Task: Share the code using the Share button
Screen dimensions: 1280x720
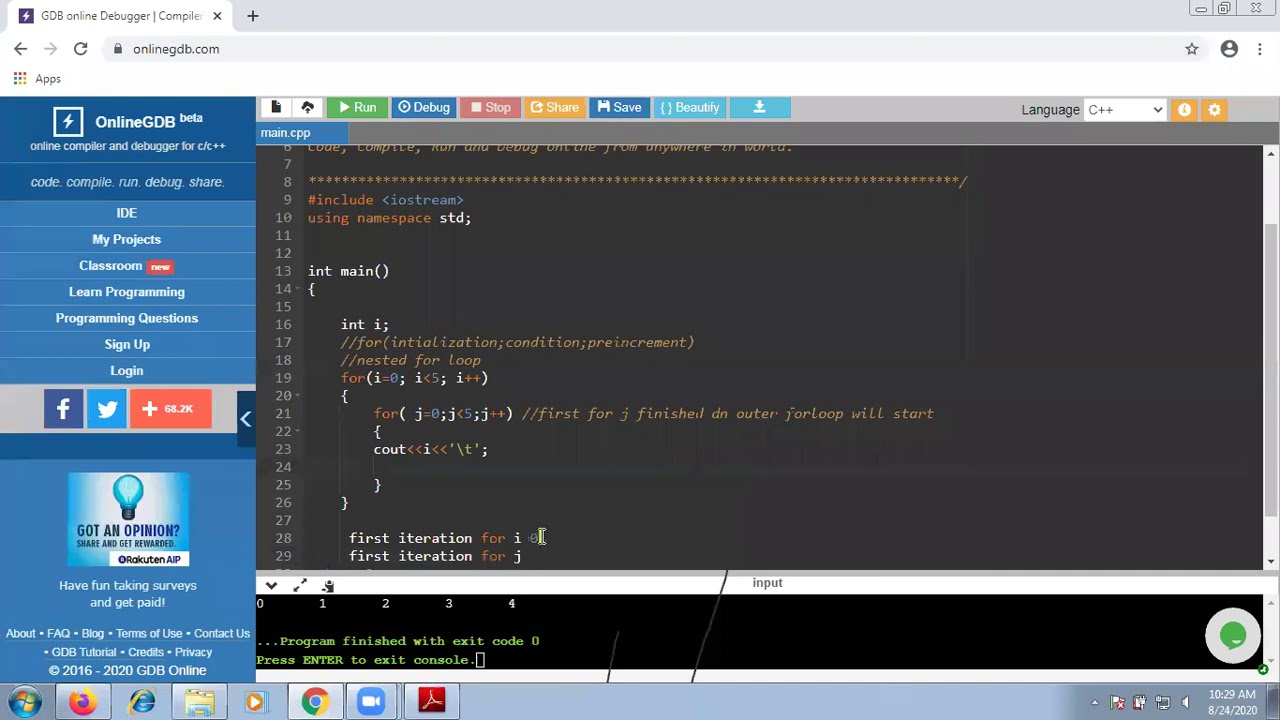Action: pos(555,107)
